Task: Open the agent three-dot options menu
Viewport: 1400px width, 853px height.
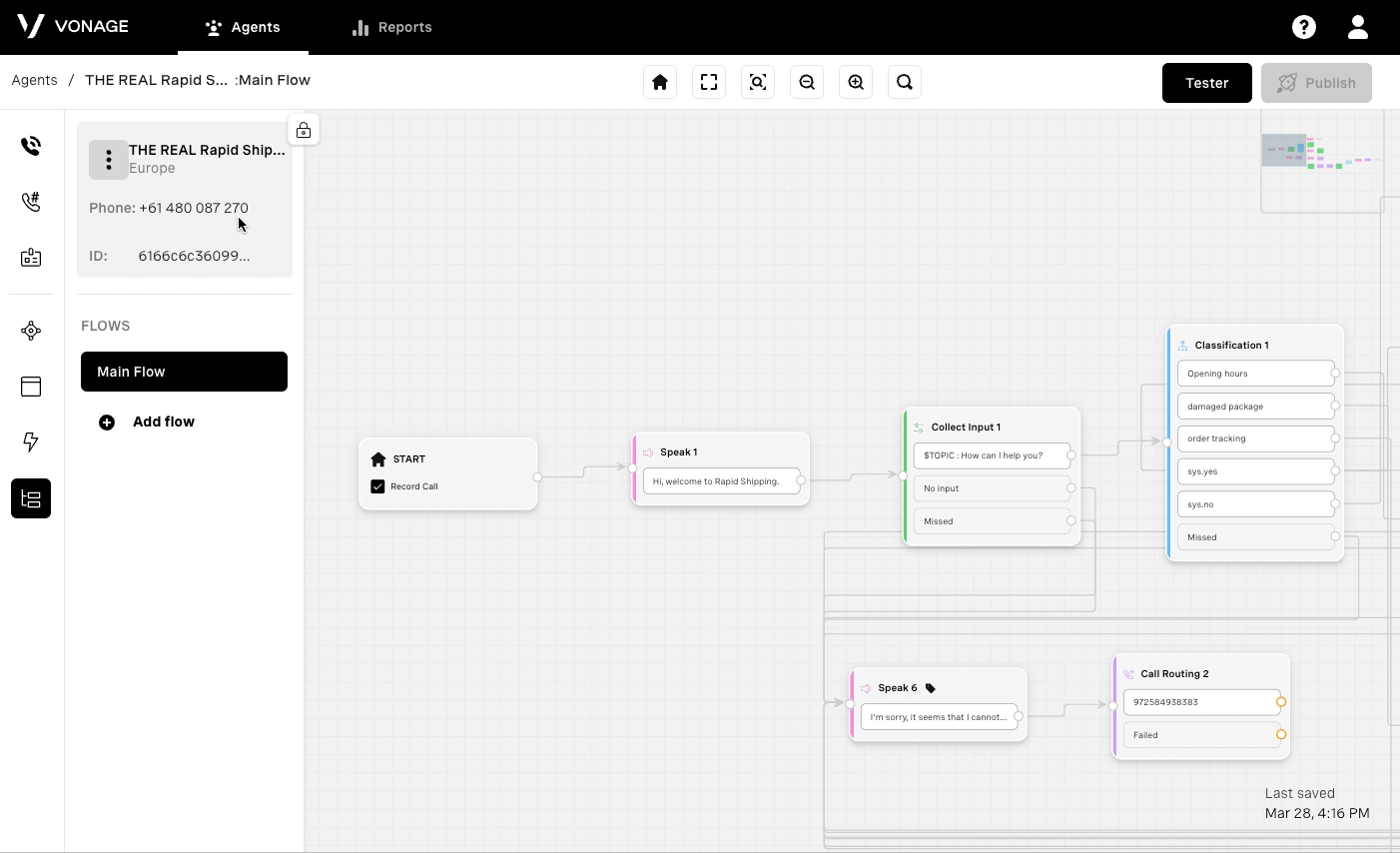Action: (109, 160)
